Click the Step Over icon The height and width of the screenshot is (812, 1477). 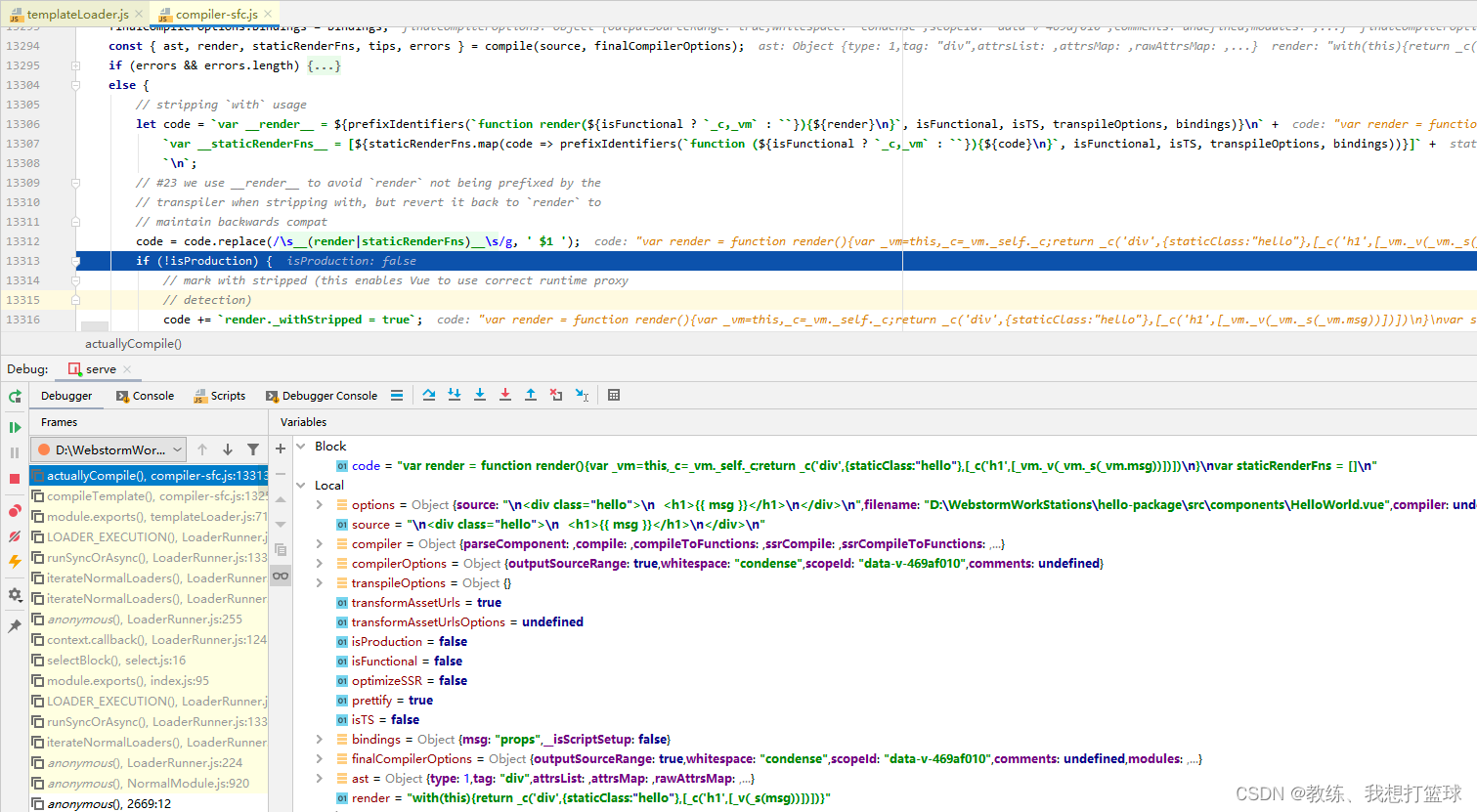pos(429,395)
